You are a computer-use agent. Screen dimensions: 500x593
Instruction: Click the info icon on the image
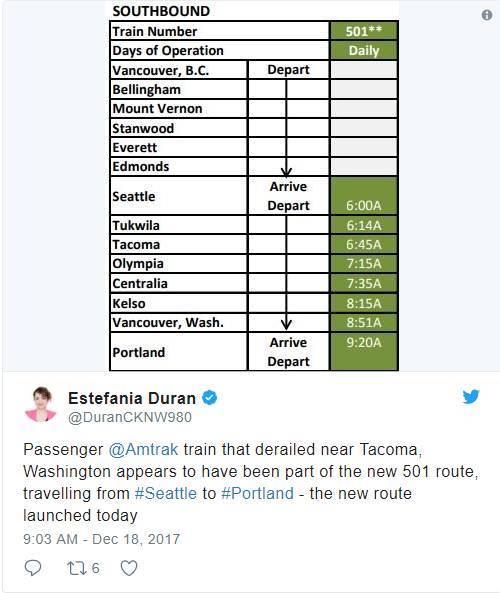pyautogui.click(x=487, y=15)
